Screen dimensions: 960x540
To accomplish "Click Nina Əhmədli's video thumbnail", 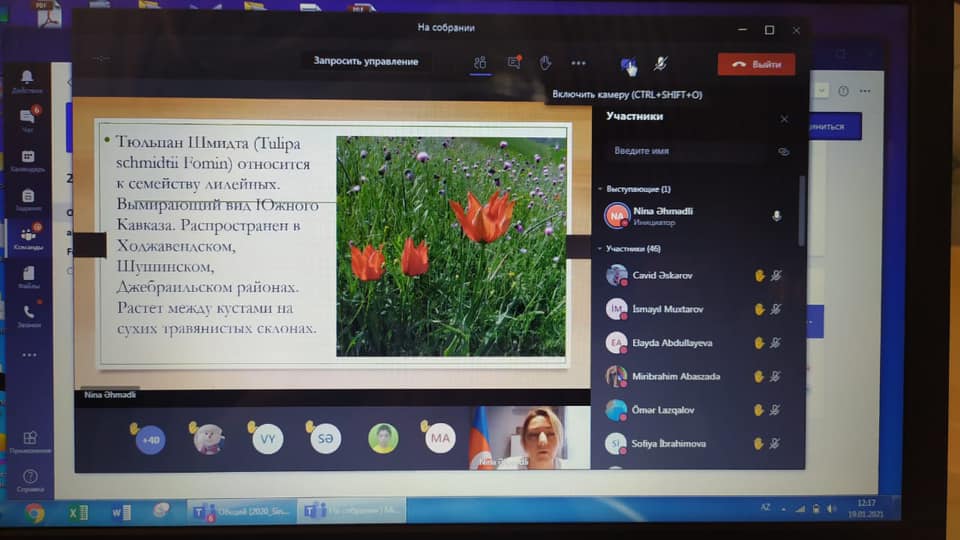I will coord(530,438).
